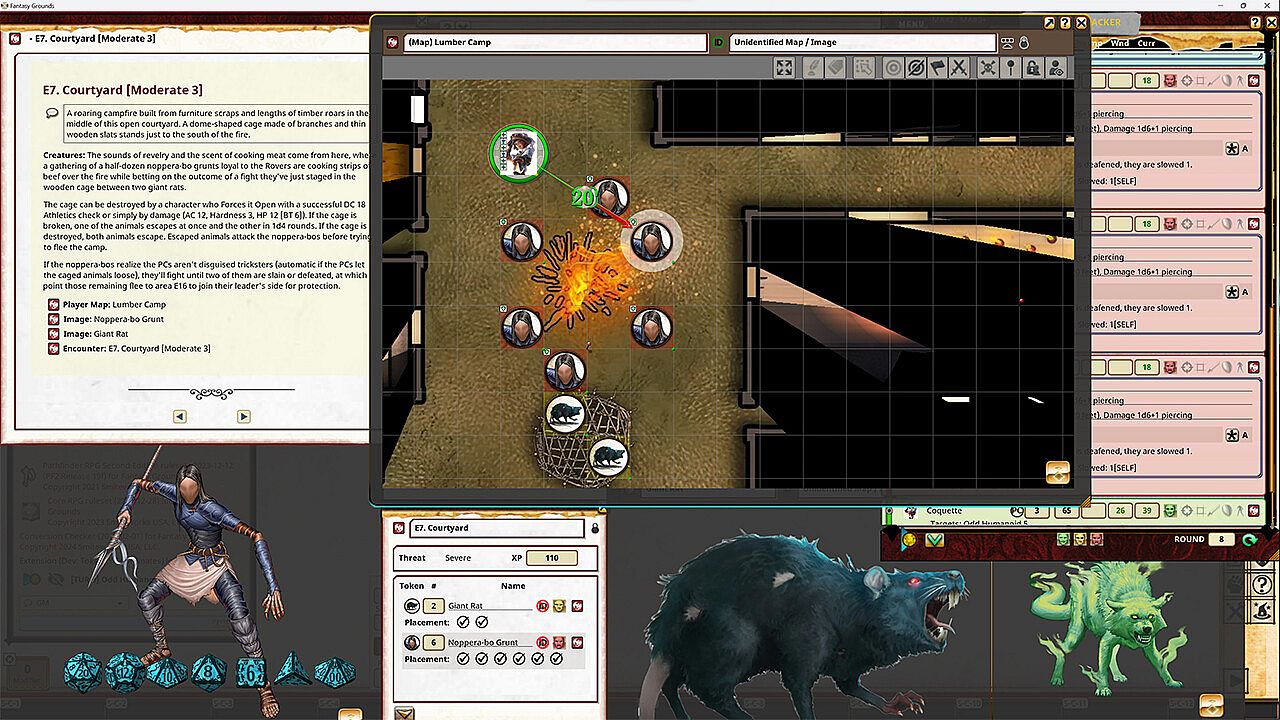Toggle the ID icon for Noppera-bo Grunt

pyautogui.click(x=542, y=642)
